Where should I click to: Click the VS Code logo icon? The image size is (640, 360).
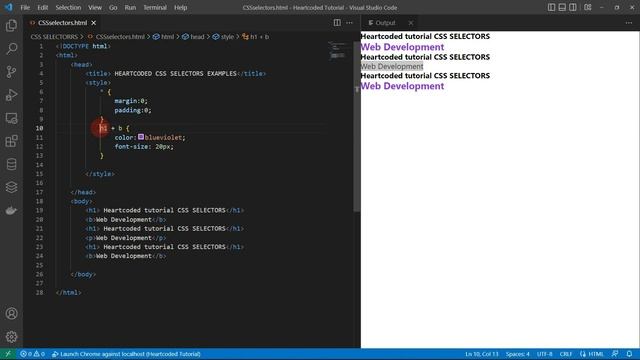[9, 7]
